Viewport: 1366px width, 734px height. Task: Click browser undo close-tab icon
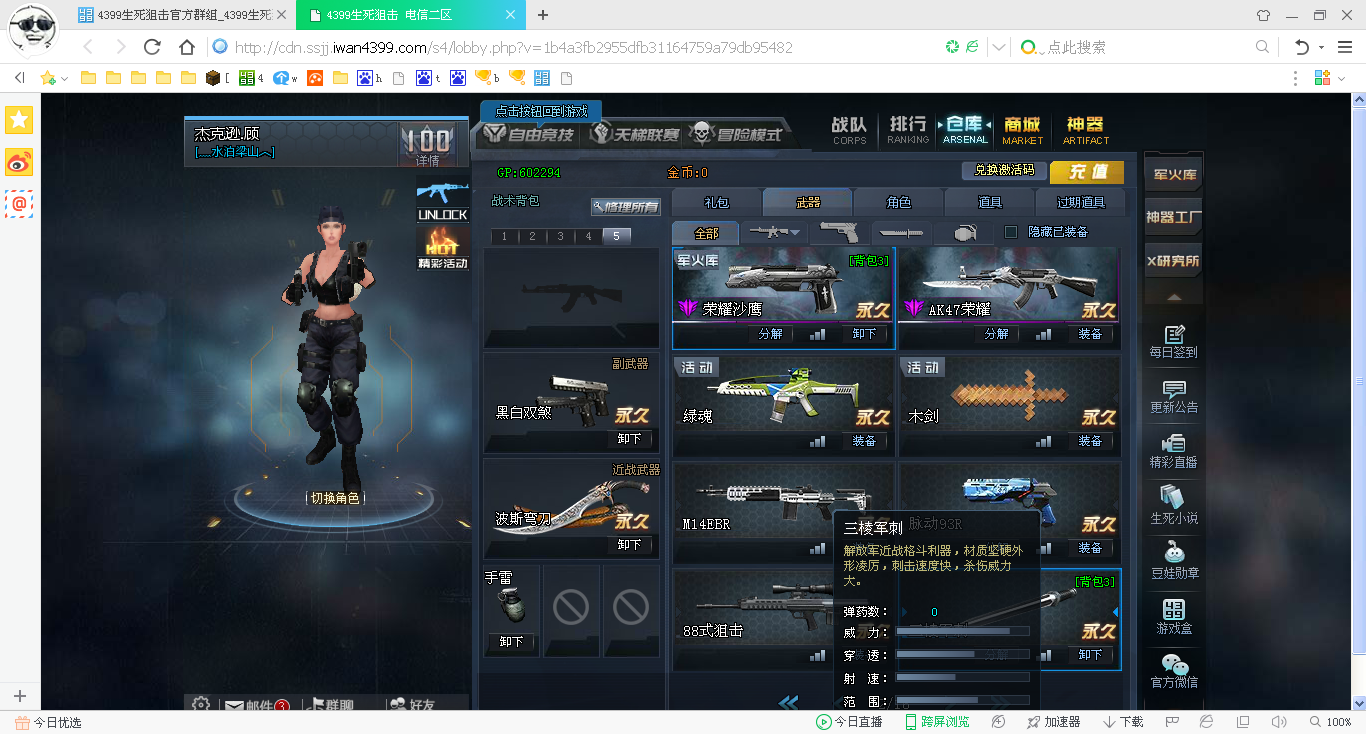[x=1301, y=47]
